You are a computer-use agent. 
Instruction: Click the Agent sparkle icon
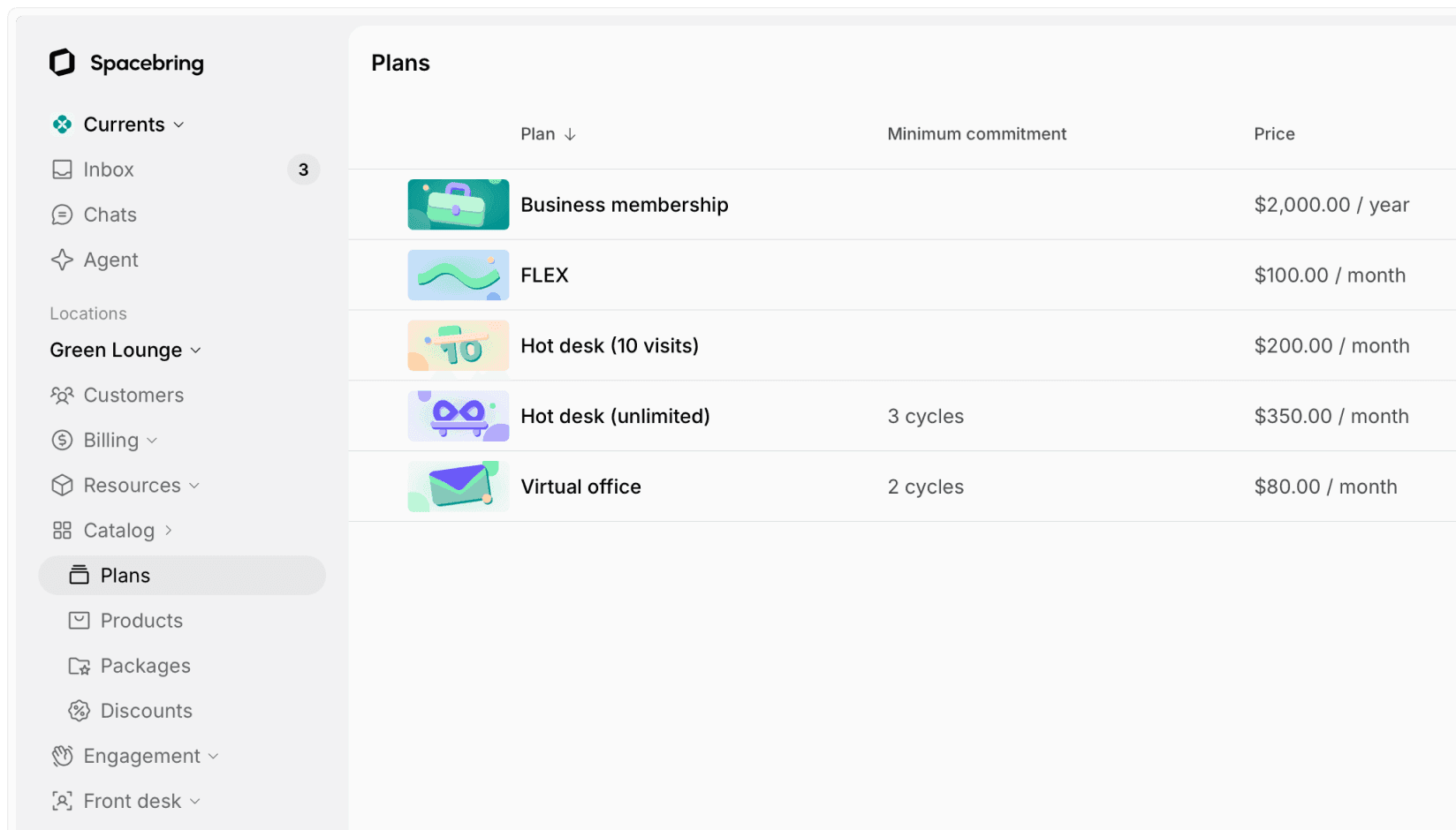tap(62, 260)
